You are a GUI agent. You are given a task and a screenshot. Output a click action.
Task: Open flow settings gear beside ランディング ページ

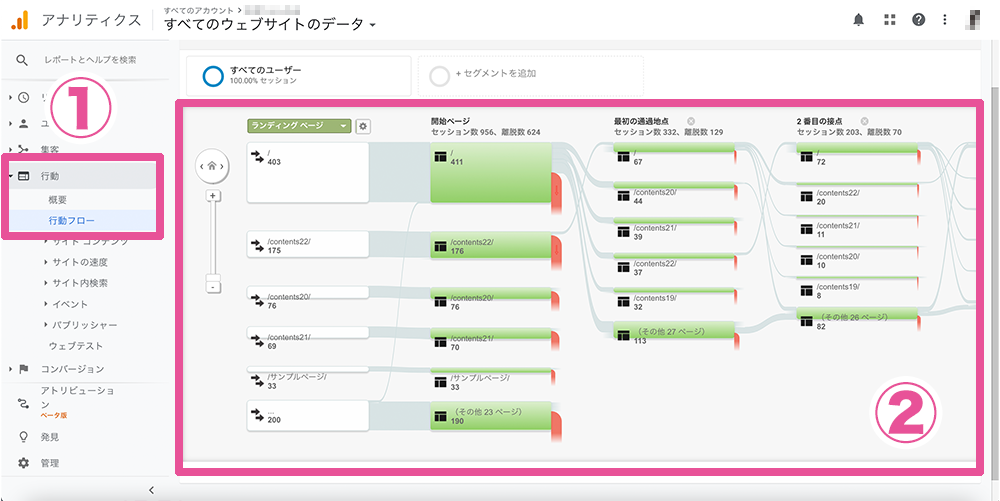pyautogui.click(x=364, y=126)
